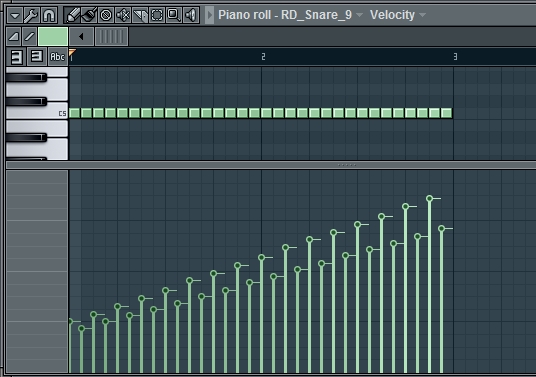
Task: Toggle the magnet snap-to-grid icon
Action: point(49,15)
